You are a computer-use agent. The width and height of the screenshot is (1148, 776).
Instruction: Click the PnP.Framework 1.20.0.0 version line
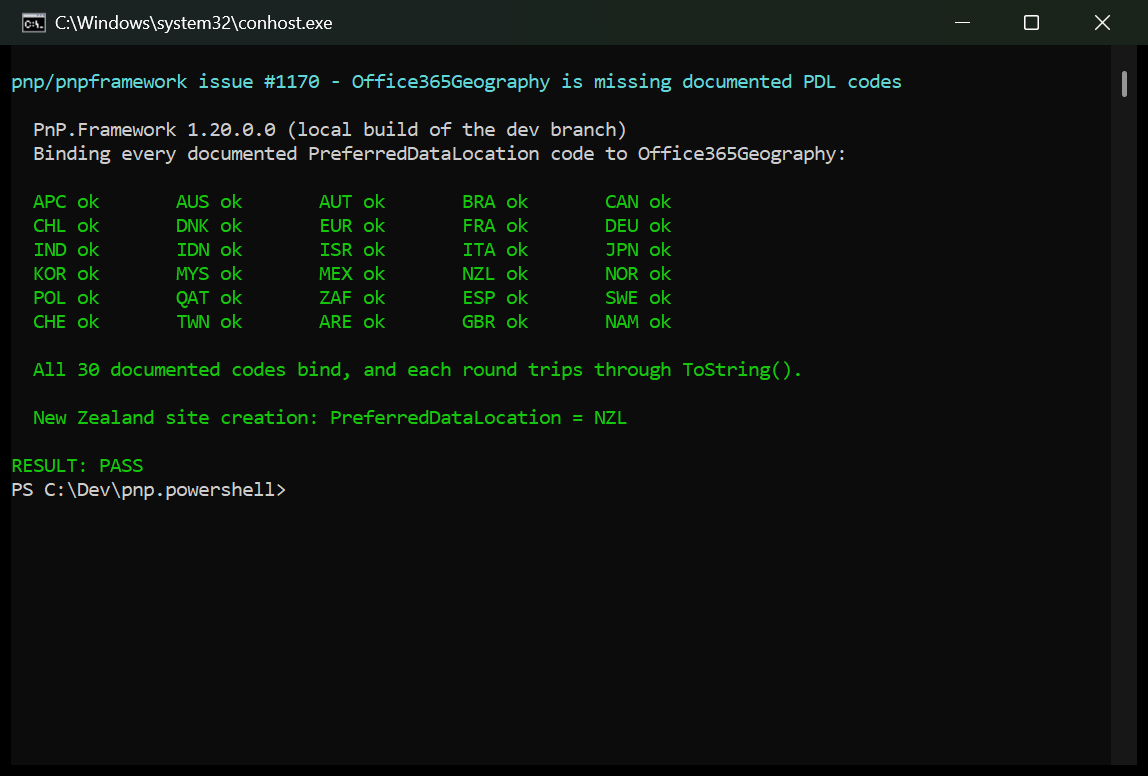(330, 130)
